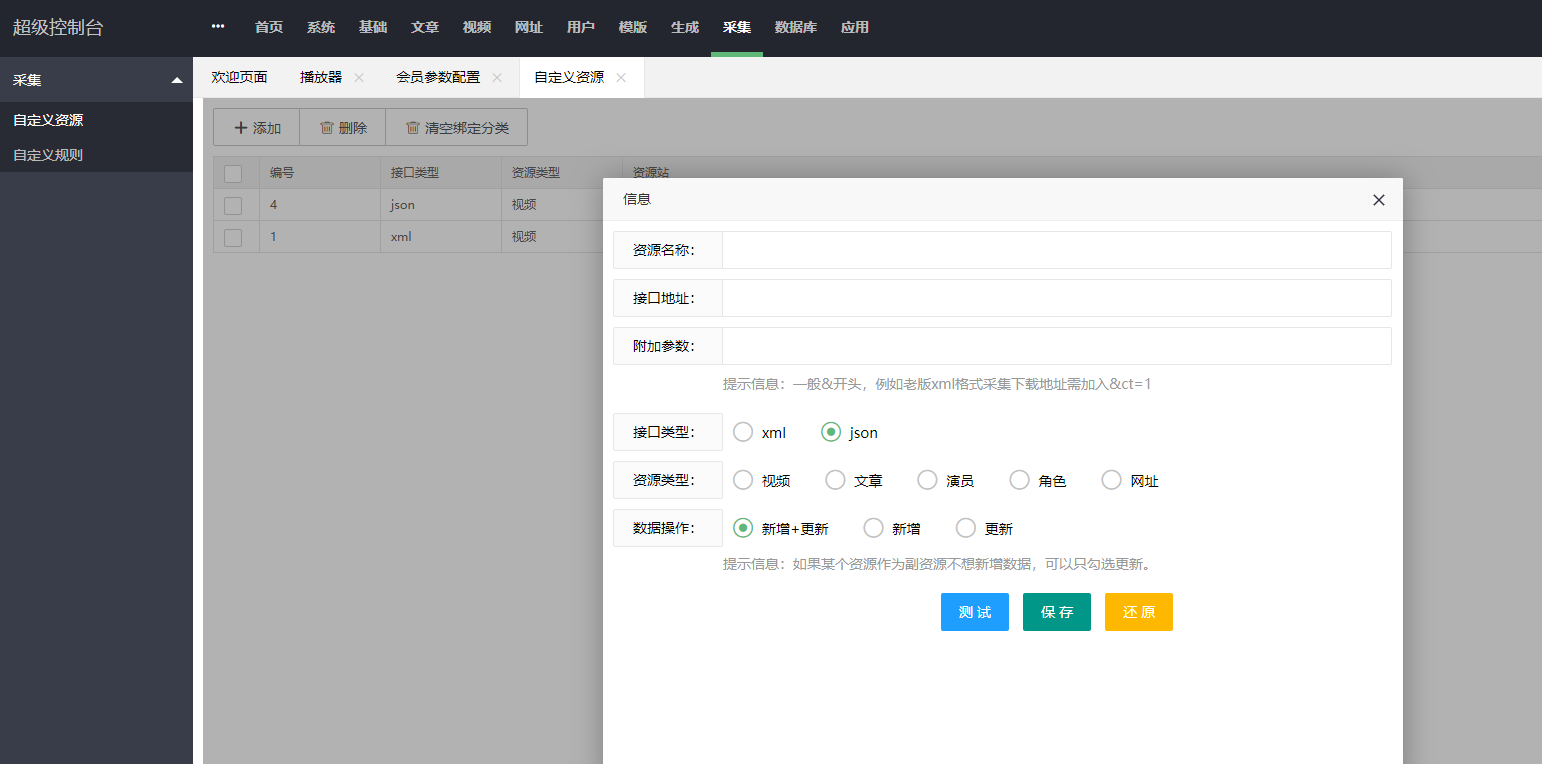Click the 超级控制台 logo title
The height and width of the screenshot is (764, 1542).
point(58,27)
